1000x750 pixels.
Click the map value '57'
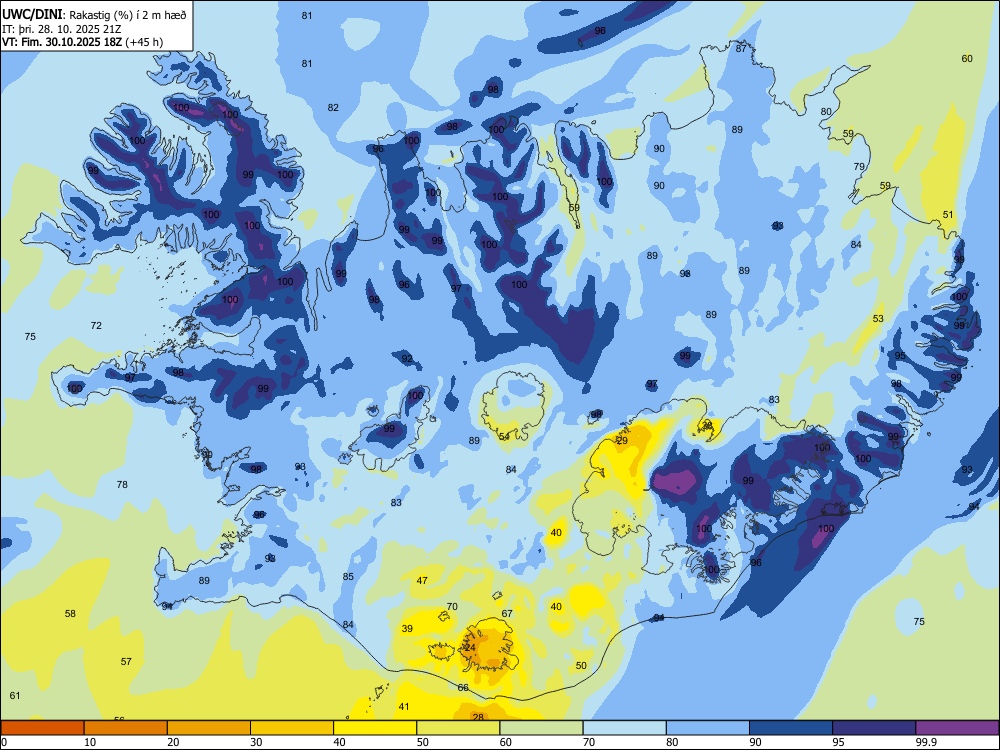tap(126, 661)
